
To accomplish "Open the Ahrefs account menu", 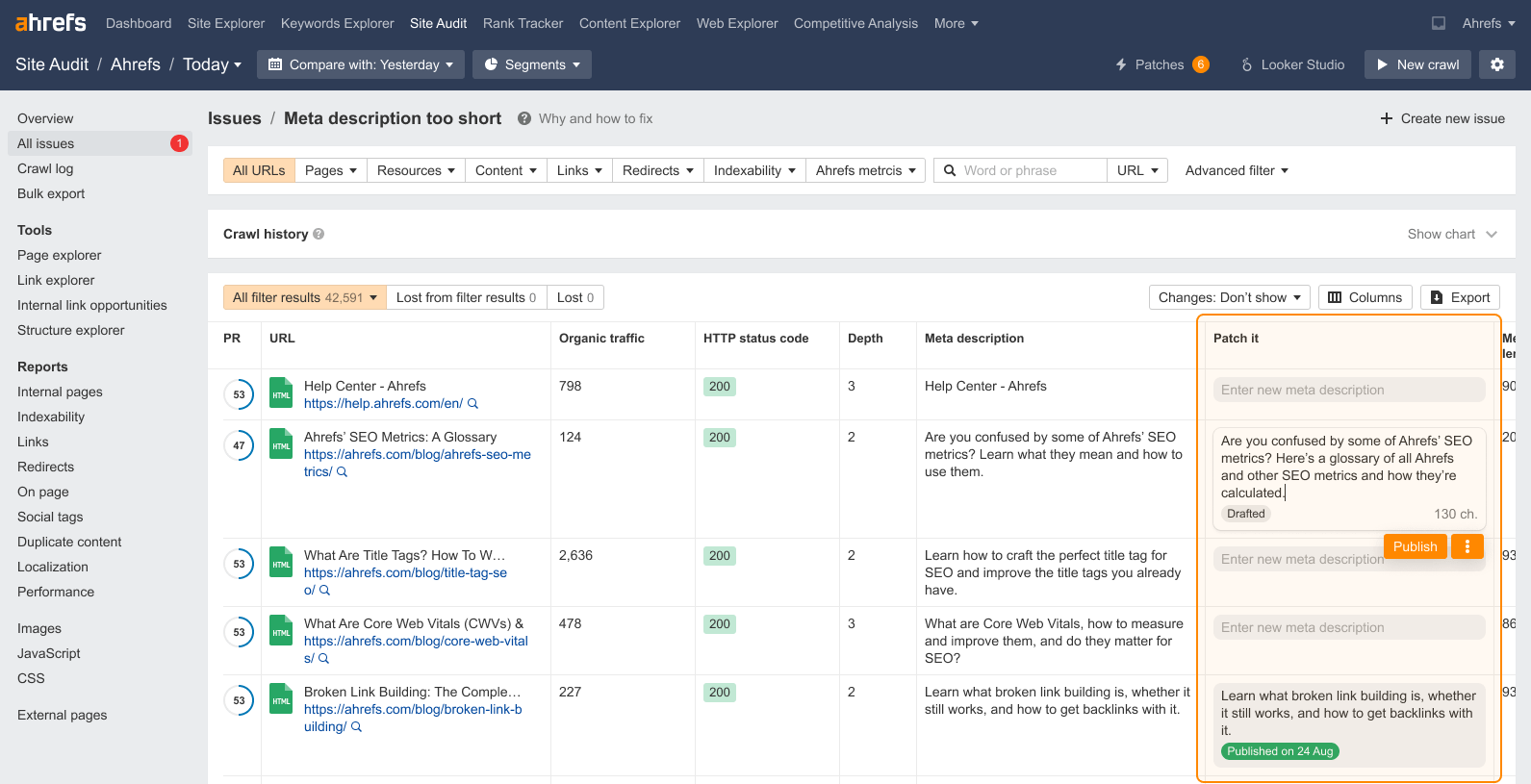I will click(x=1489, y=23).
